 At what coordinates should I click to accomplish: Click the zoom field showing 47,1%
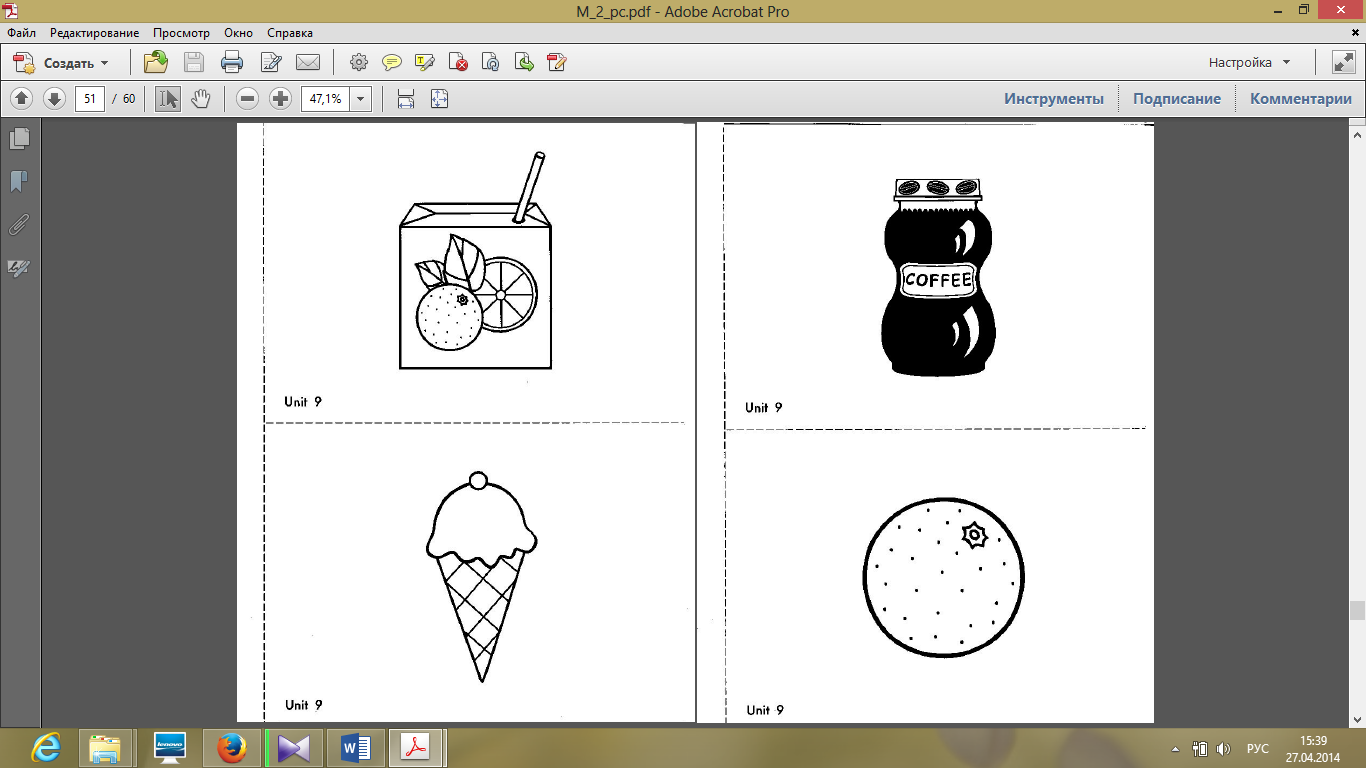tap(325, 99)
